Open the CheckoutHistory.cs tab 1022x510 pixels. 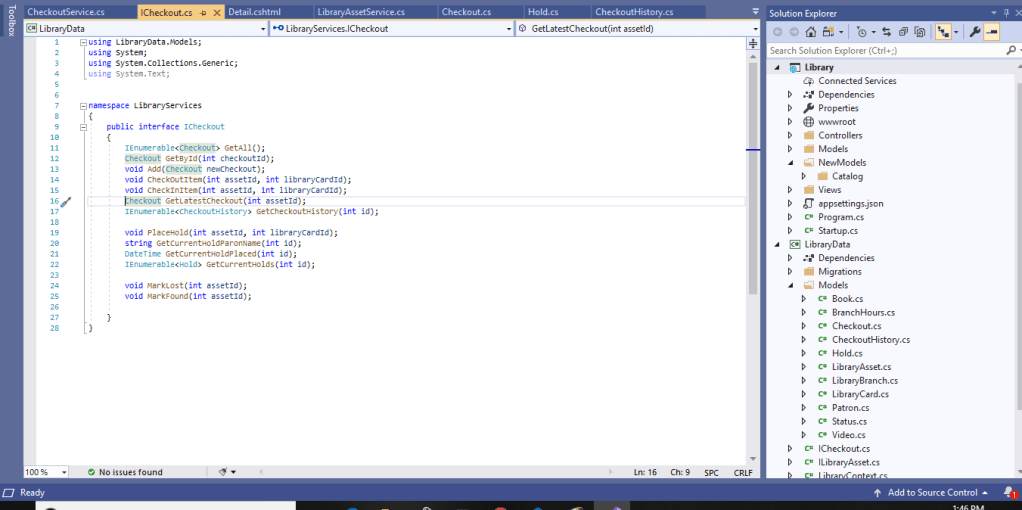coord(633,12)
